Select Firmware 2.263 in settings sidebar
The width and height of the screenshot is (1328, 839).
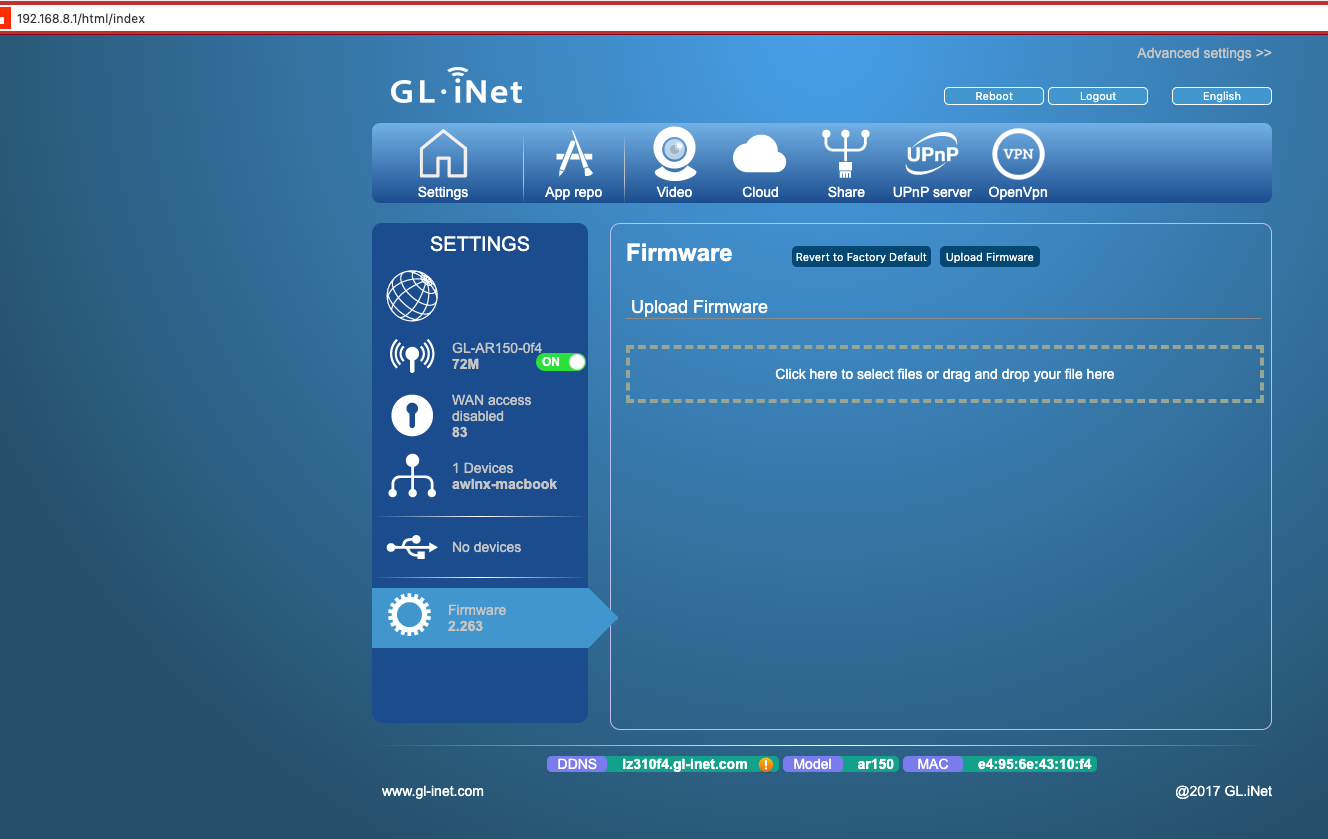pyautogui.click(x=480, y=618)
